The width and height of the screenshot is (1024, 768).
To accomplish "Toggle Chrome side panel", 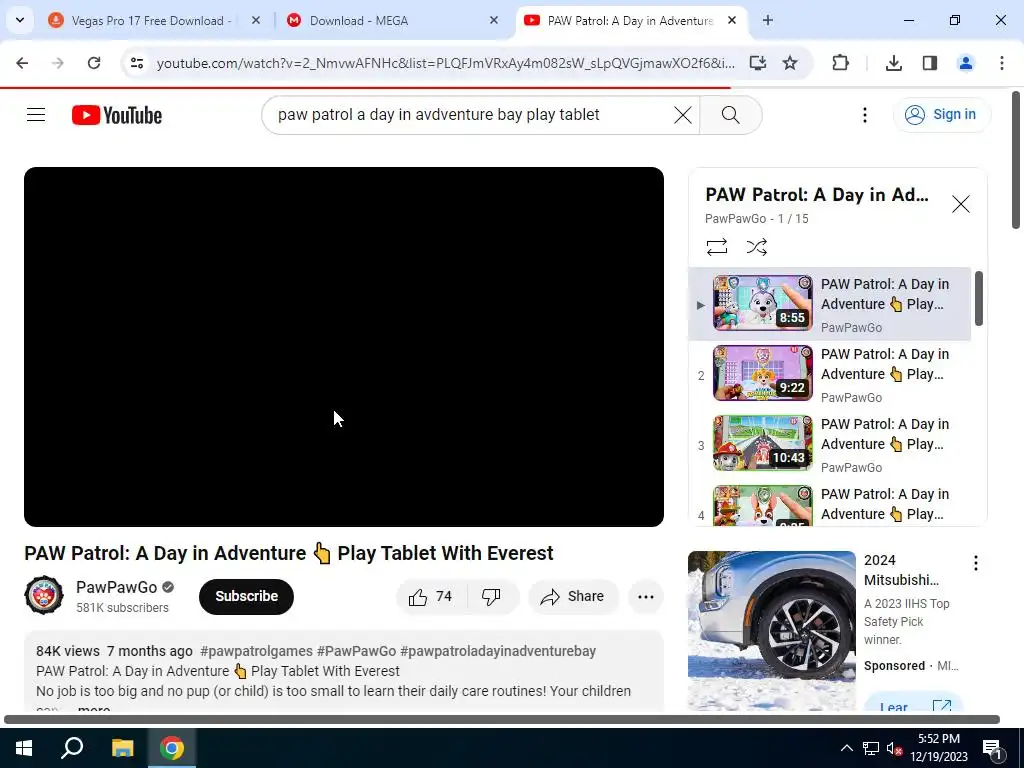I will (930, 63).
